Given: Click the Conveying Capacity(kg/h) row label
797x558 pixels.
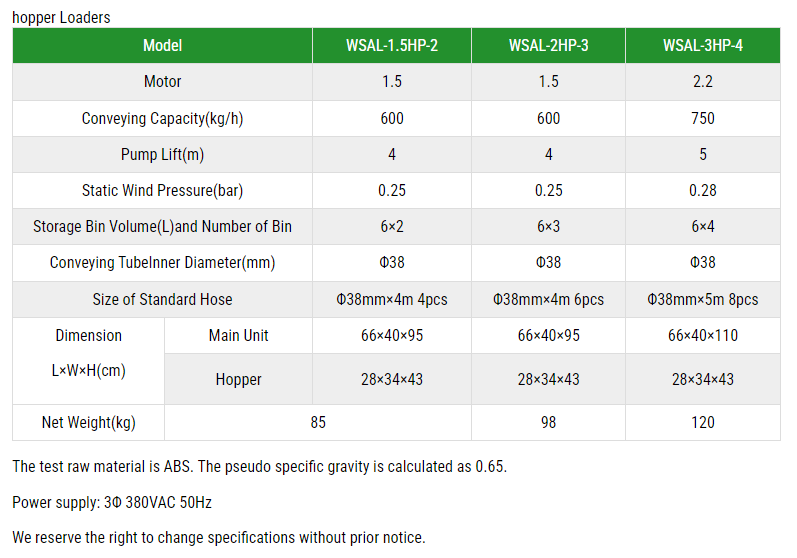Looking at the screenshot, I should pos(162,118).
